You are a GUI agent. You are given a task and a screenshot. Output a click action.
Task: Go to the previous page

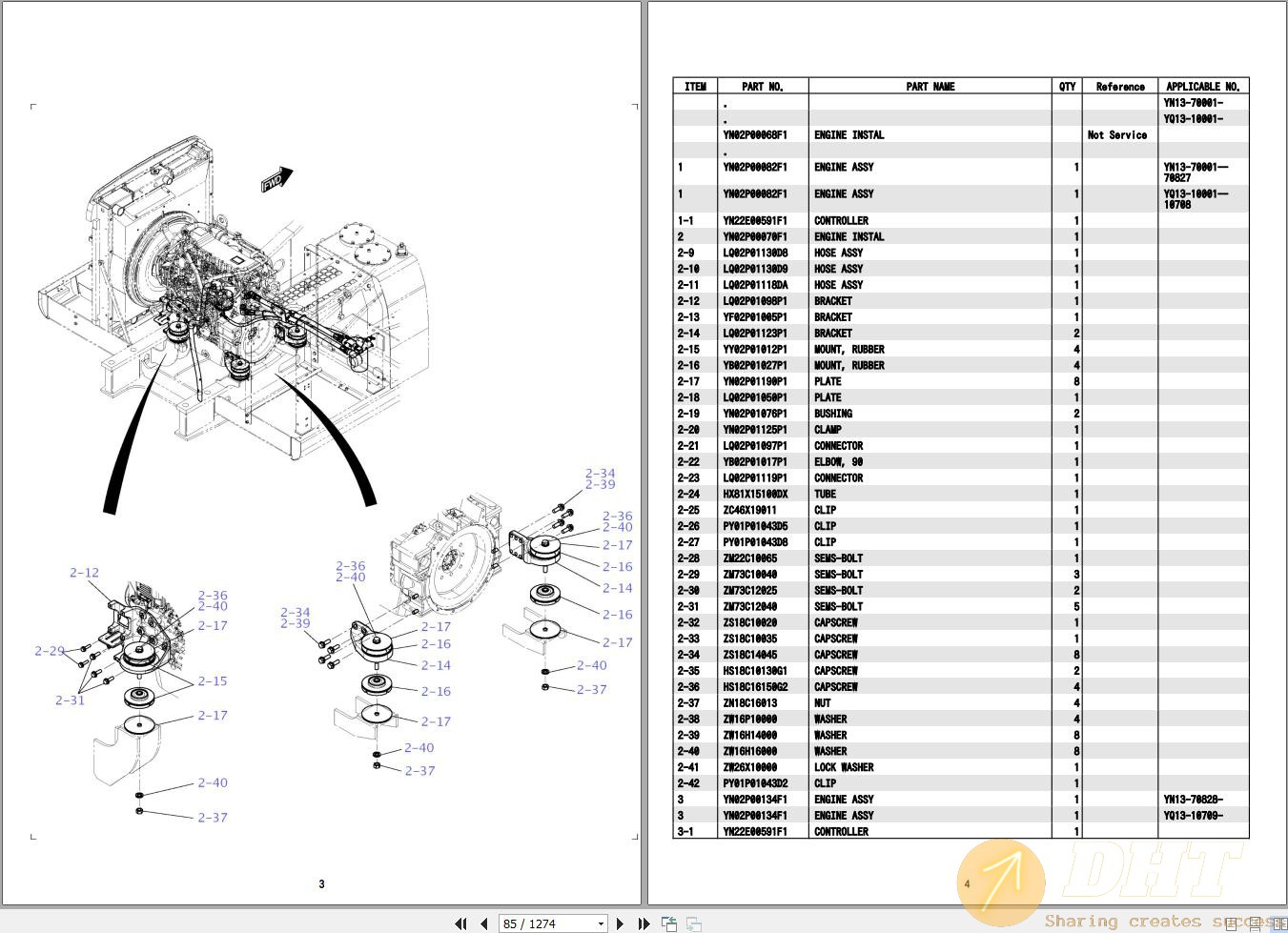(x=484, y=923)
